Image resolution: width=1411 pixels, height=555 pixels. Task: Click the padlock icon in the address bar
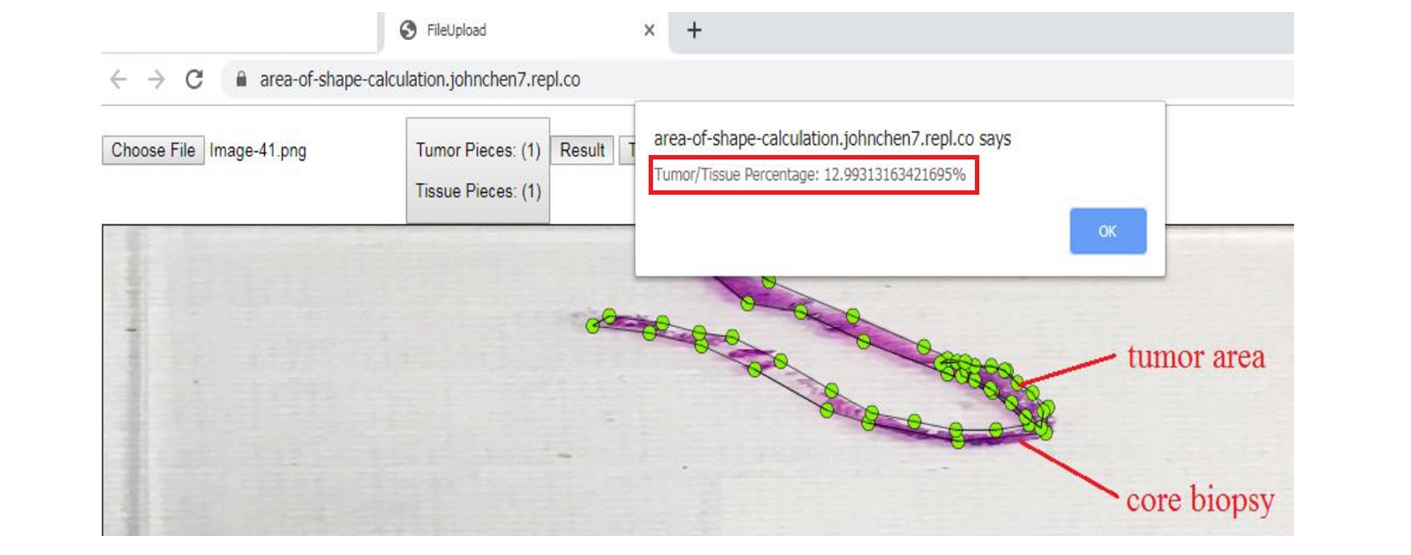(x=240, y=80)
